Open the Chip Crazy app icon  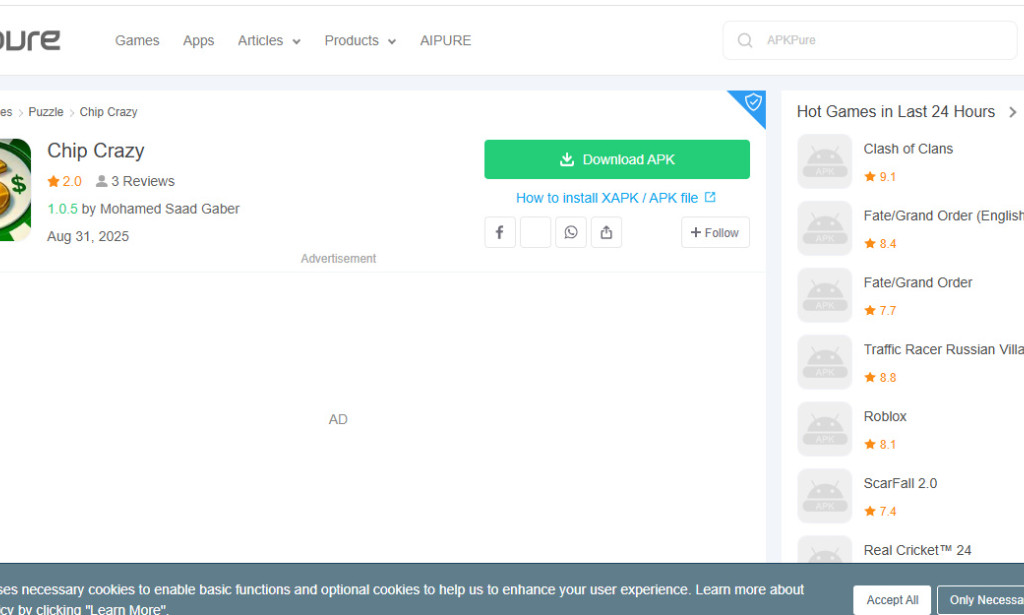coord(14,190)
